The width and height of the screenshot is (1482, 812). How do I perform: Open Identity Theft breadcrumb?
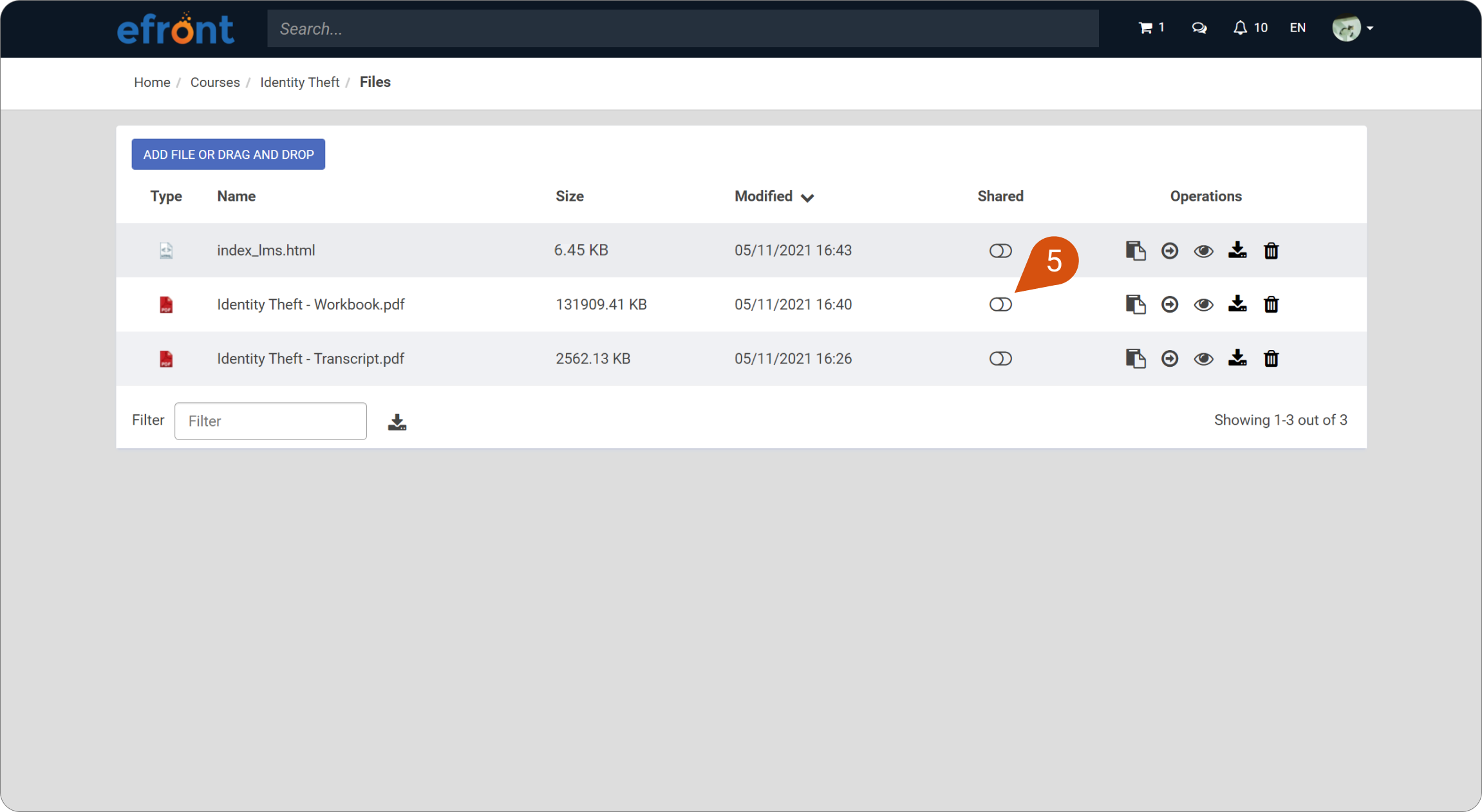[299, 82]
